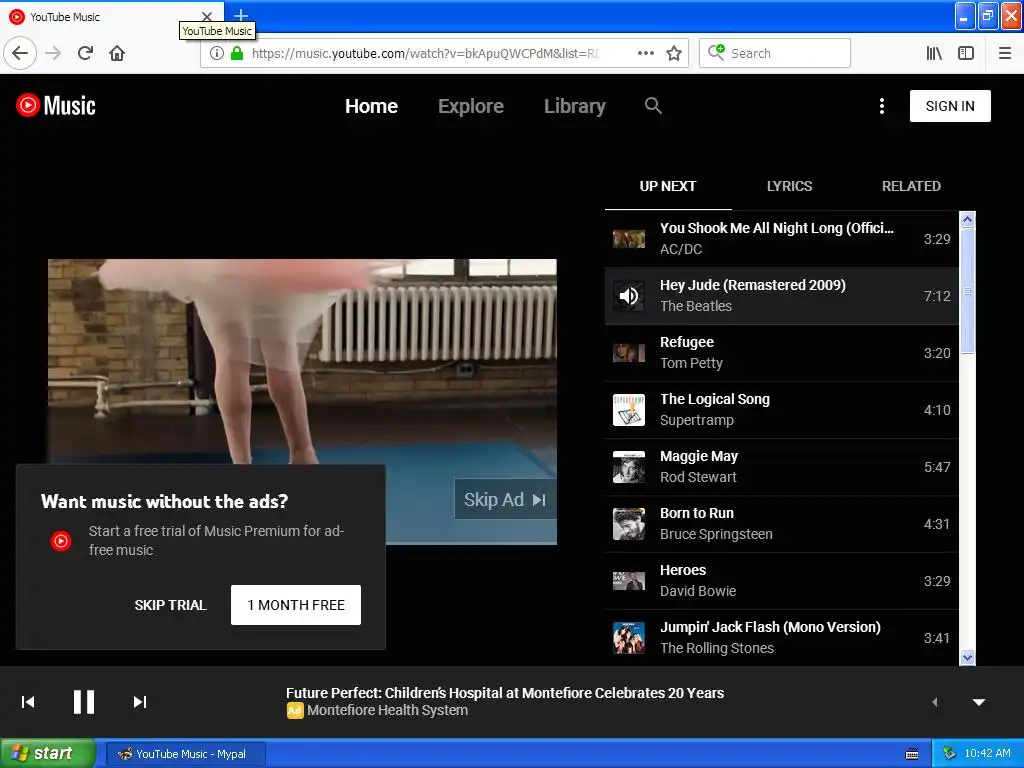Image resolution: width=1024 pixels, height=768 pixels.
Task: Click SKIP TRIAL
Action: coord(170,605)
